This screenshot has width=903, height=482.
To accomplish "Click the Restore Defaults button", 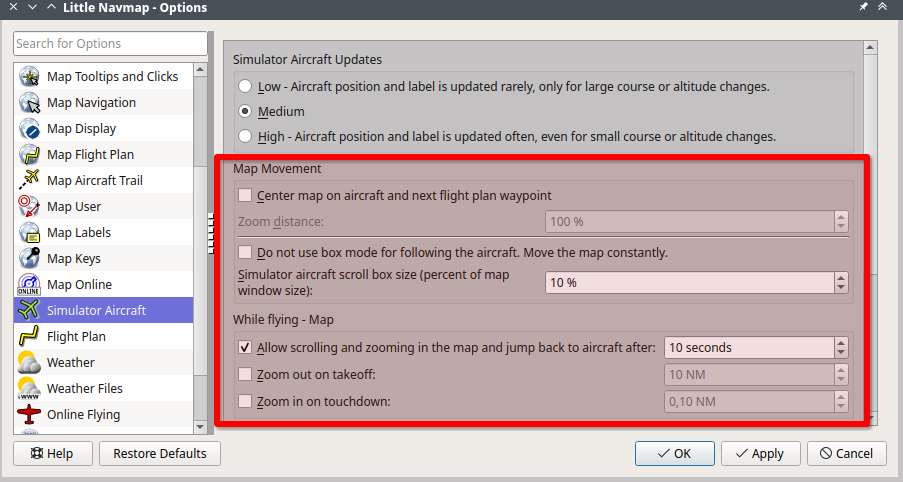I will point(160,454).
